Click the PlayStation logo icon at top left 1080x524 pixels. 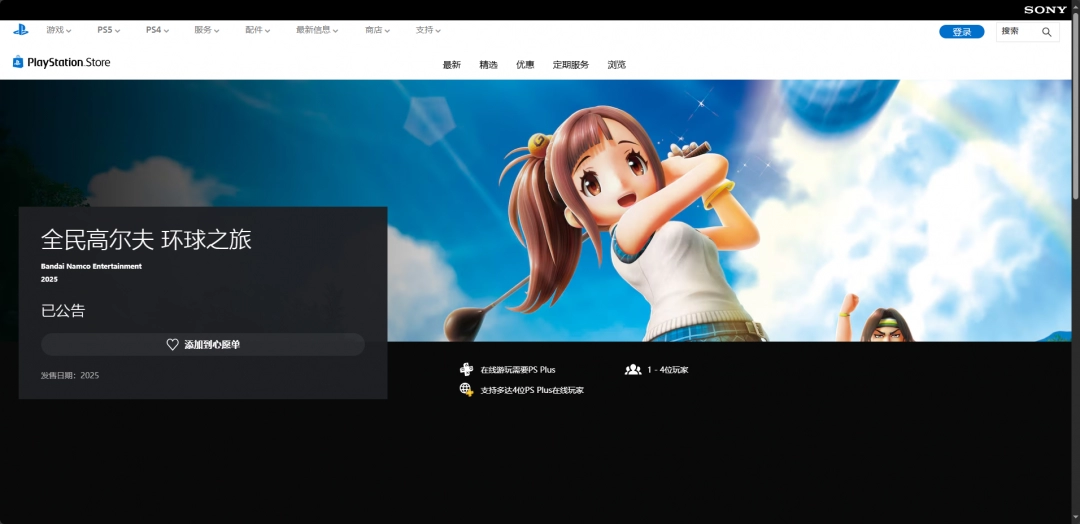21,30
